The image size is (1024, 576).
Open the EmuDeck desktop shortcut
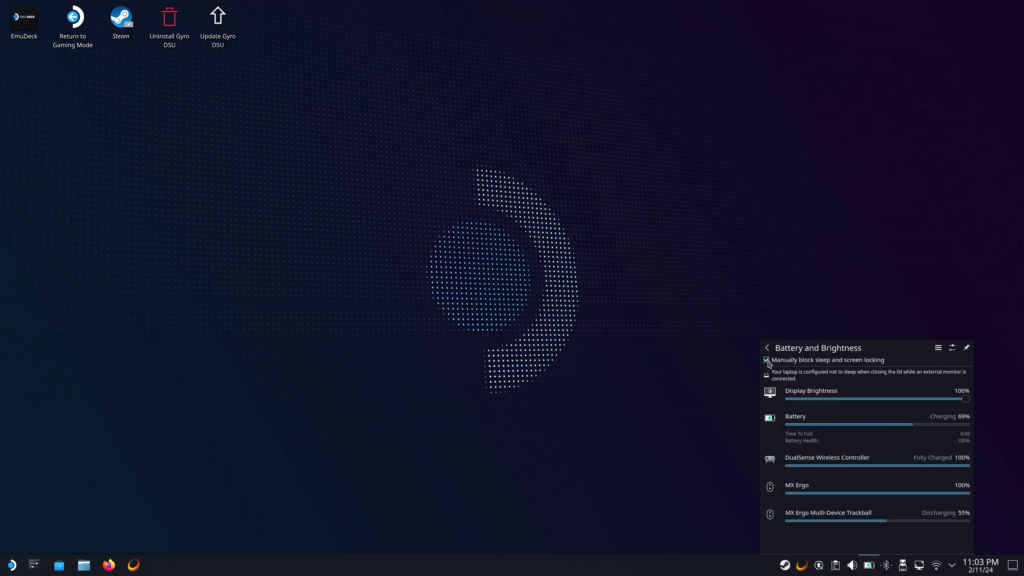(24, 17)
